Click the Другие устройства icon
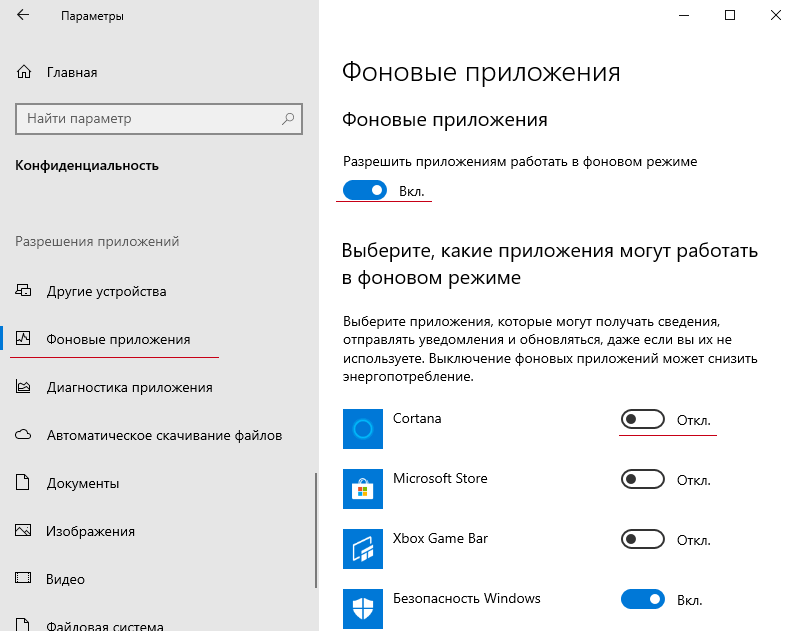 [x=23, y=291]
